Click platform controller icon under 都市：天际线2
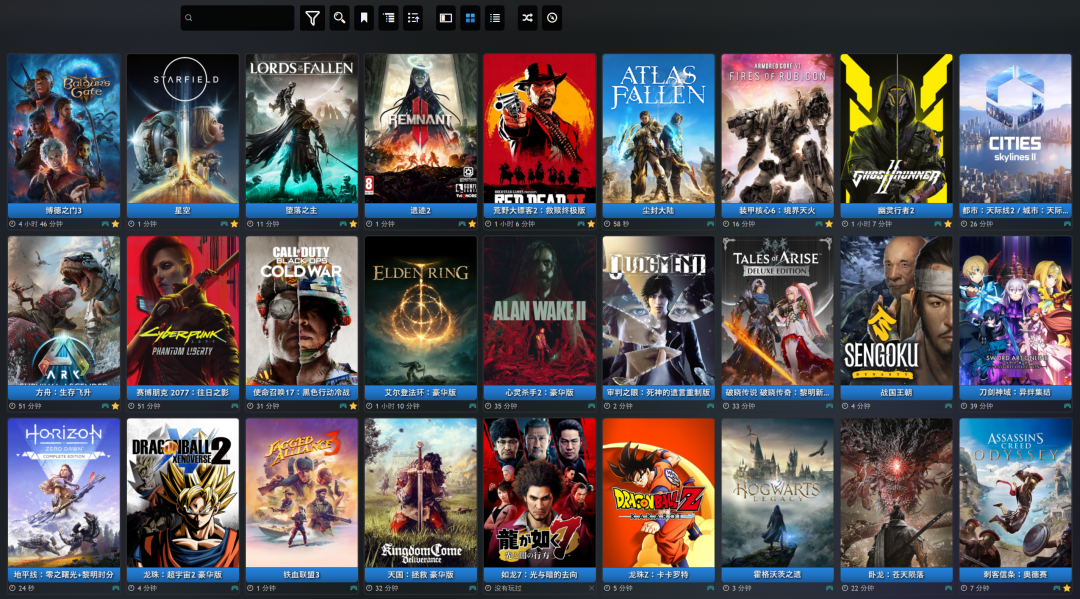Screen dimensions: 1080x599 coord(1067,224)
